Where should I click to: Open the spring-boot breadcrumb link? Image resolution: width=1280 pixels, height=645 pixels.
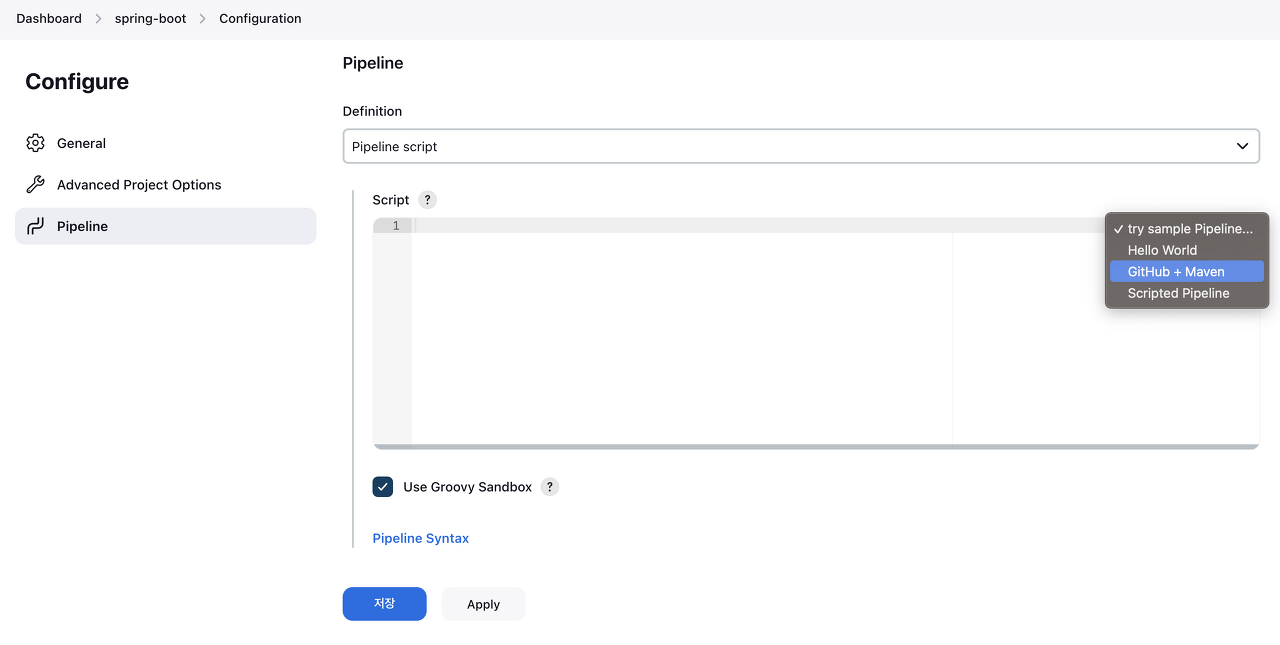151,18
